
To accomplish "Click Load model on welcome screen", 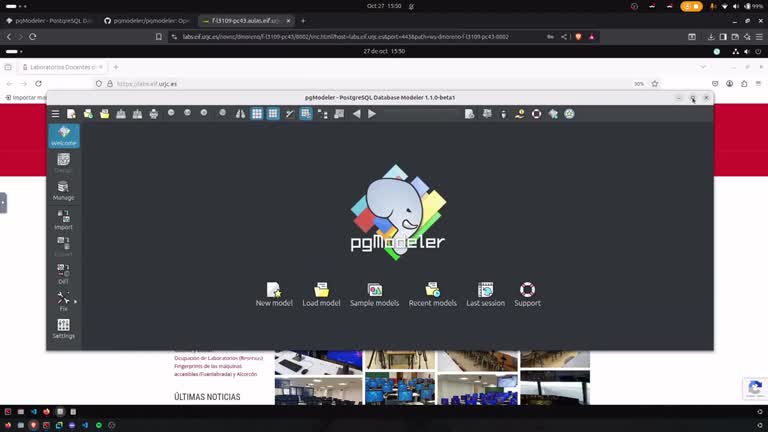I will tap(321, 294).
